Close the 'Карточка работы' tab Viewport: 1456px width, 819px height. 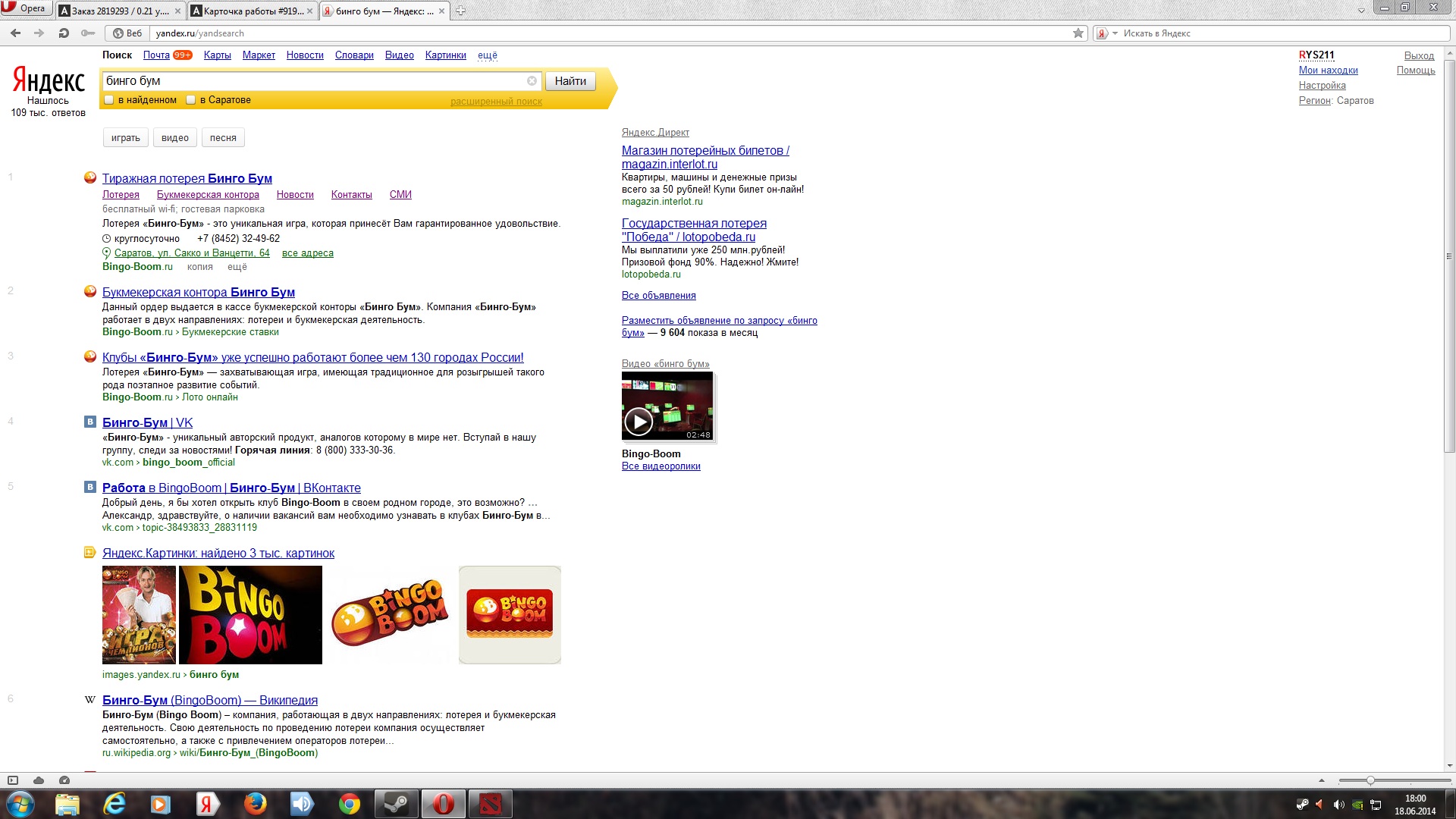click(x=309, y=11)
